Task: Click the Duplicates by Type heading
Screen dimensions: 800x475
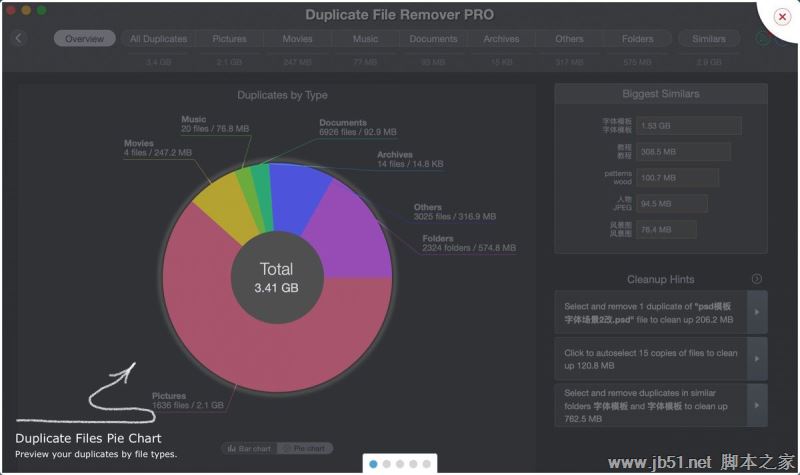Action: (x=282, y=95)
